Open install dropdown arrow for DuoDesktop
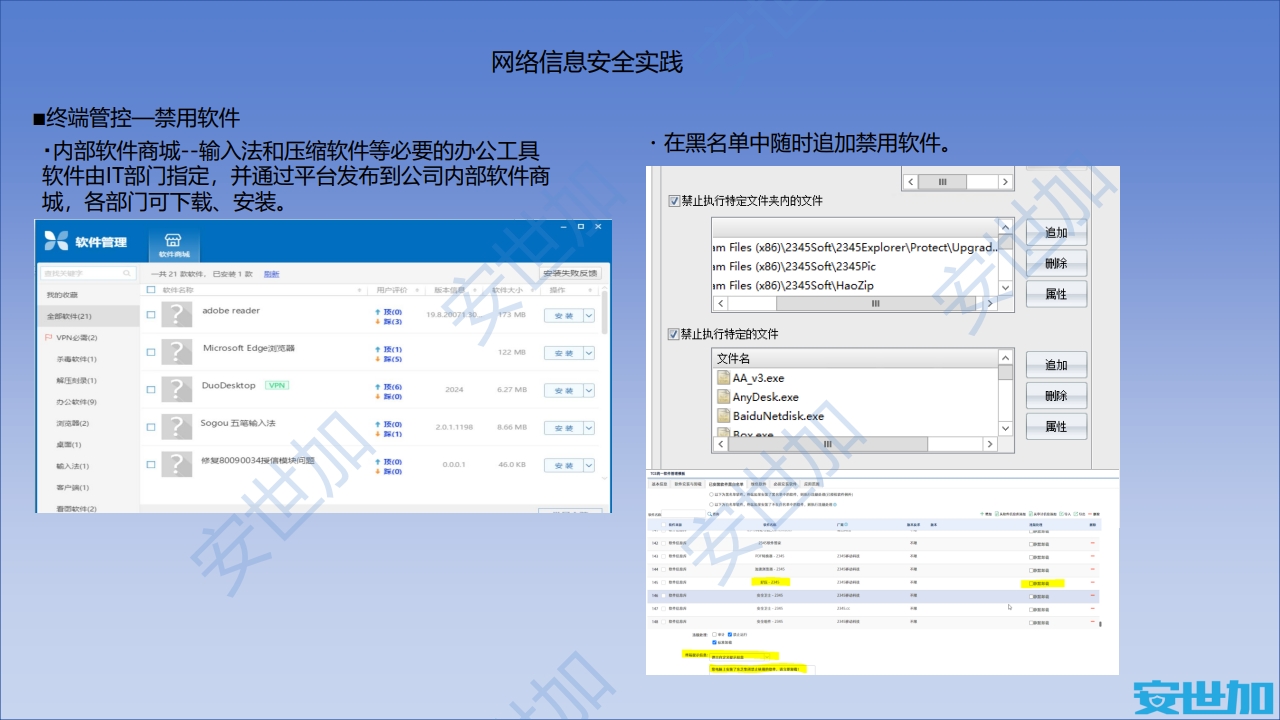 588,390
